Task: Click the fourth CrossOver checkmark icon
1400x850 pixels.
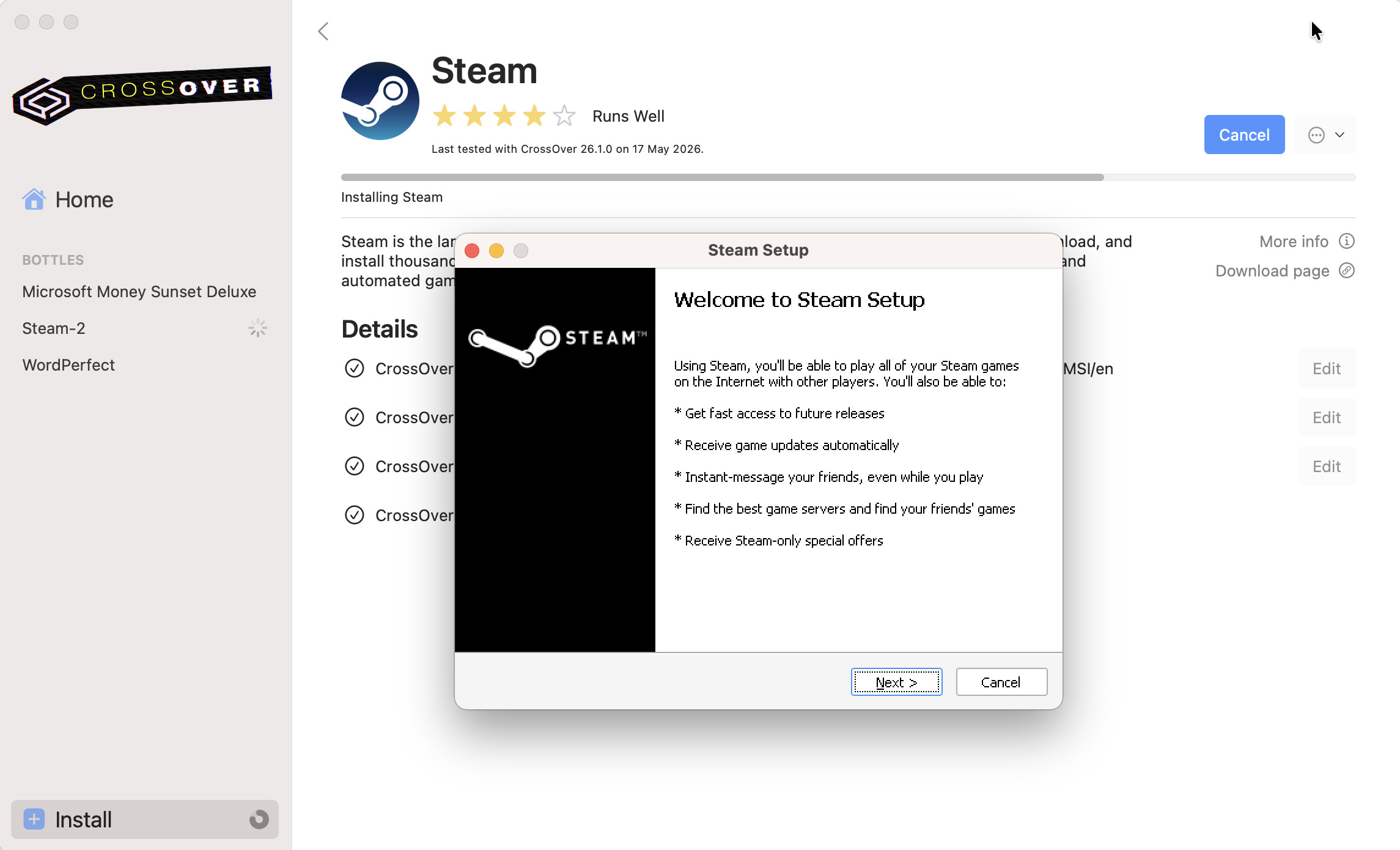Action: (x=355, y=515)
